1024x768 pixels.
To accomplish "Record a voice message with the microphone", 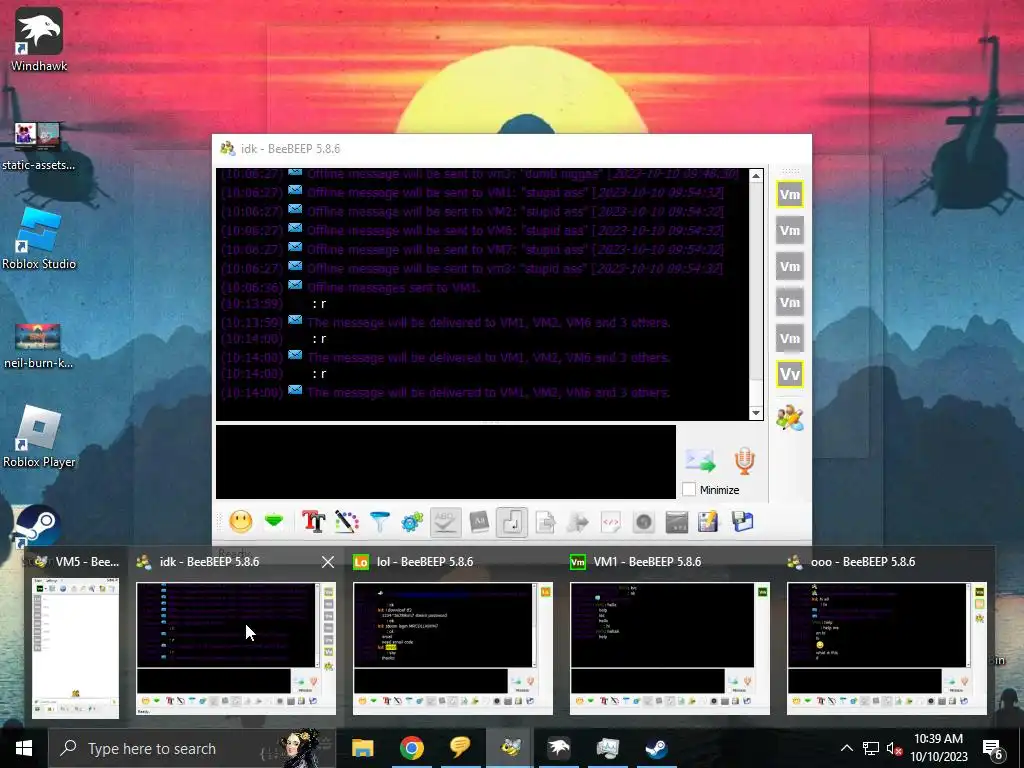I will [744, 461].
